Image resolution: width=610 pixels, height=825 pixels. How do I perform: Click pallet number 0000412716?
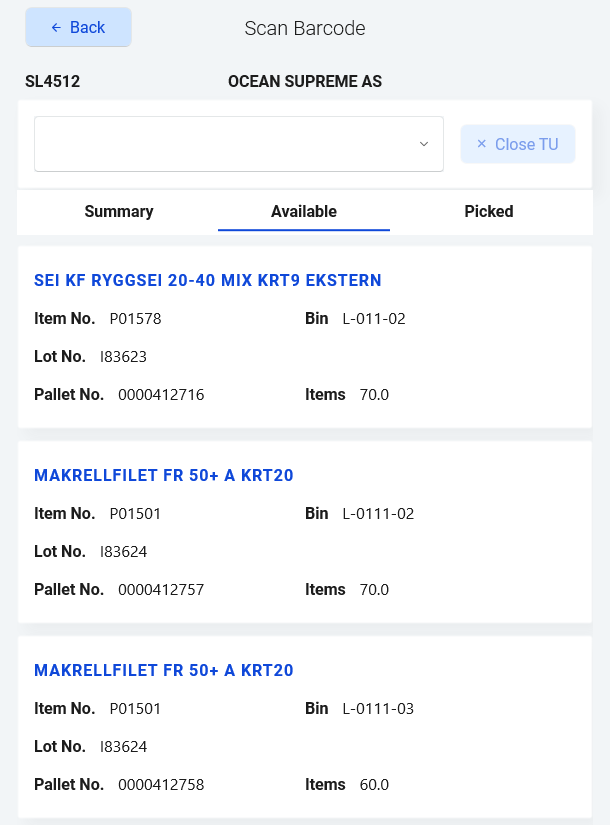point(161,395)
